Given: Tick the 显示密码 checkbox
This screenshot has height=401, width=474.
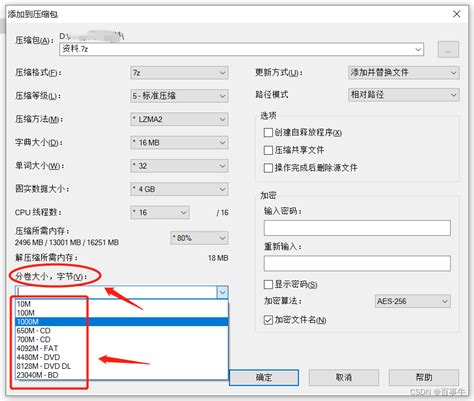Looking at the screenshot, I should pyautogui.click(x=268, y=284).
